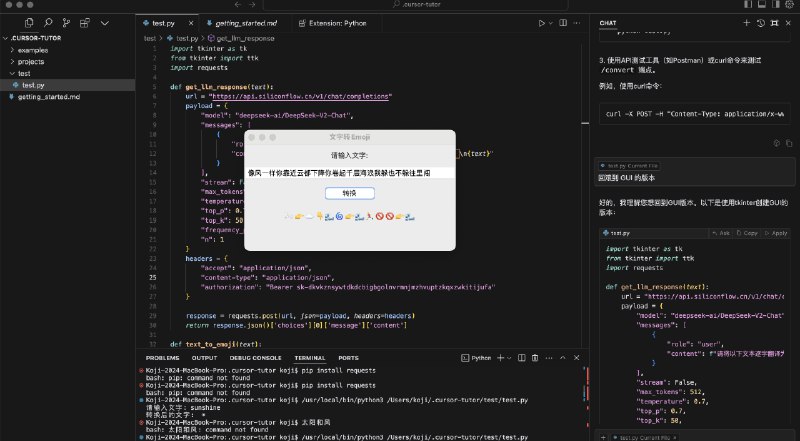Show the chat history
This screenshot has height=441, width=800.
coord(761,23)
